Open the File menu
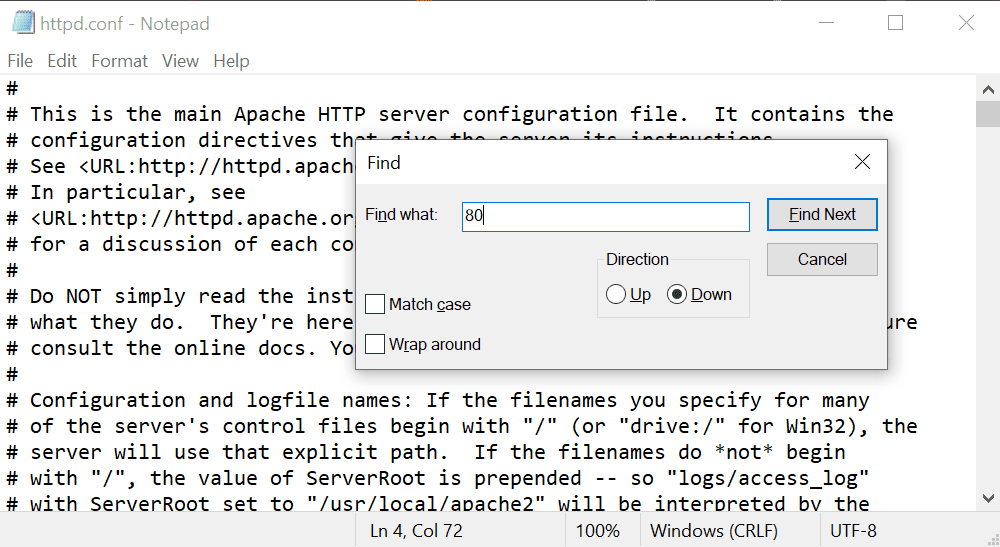The image size is (1000, 547). click(x=20, y=61)
